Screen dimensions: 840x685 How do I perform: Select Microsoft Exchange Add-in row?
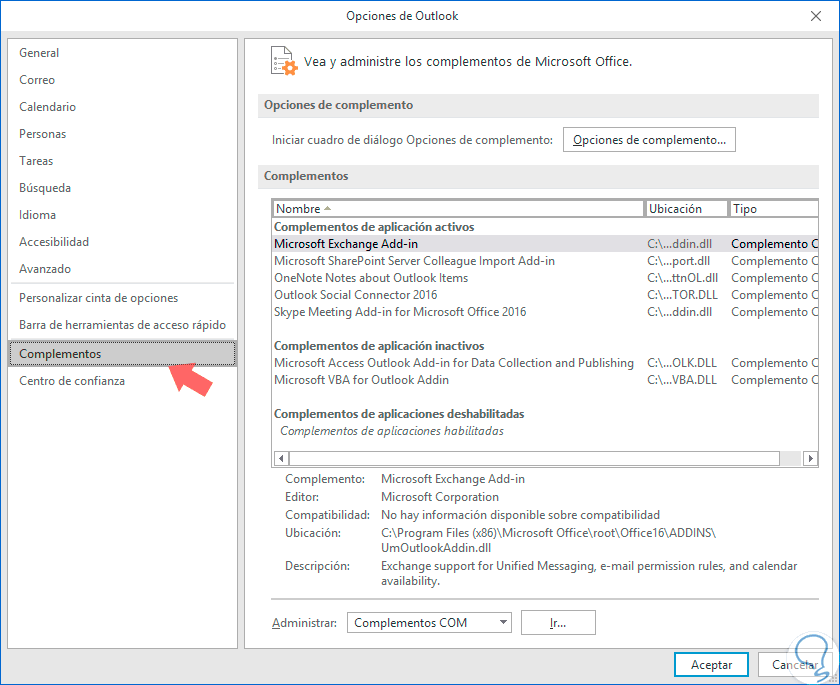[545, 244]
